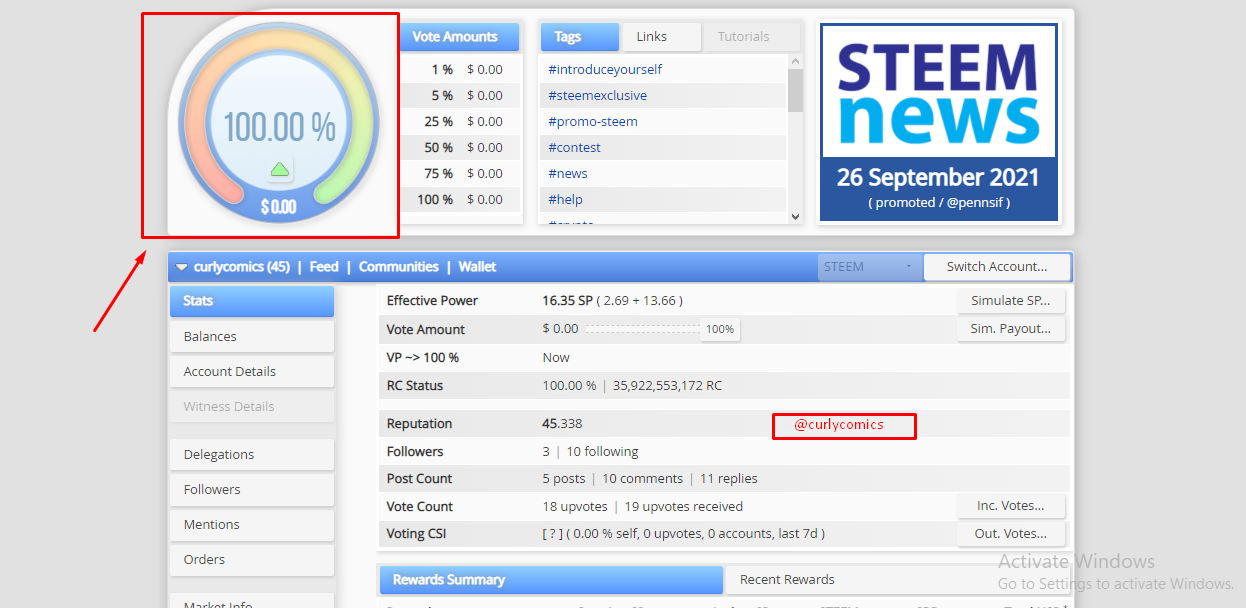Open the STEEM currency dropdown
Screen dimensions: 1246x608
[868, 267]
